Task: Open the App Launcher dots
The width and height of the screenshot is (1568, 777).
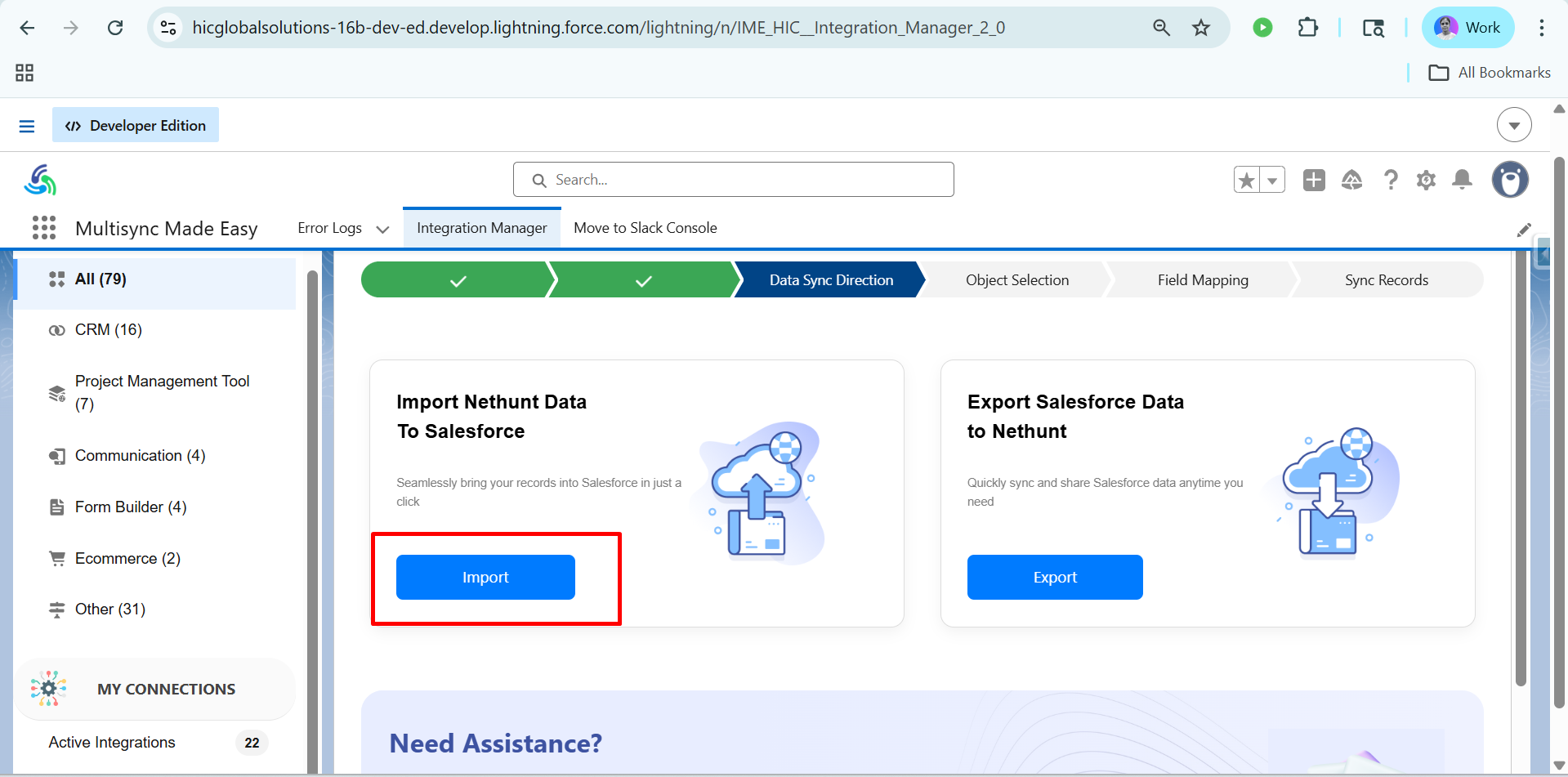Action: (44, 228)
